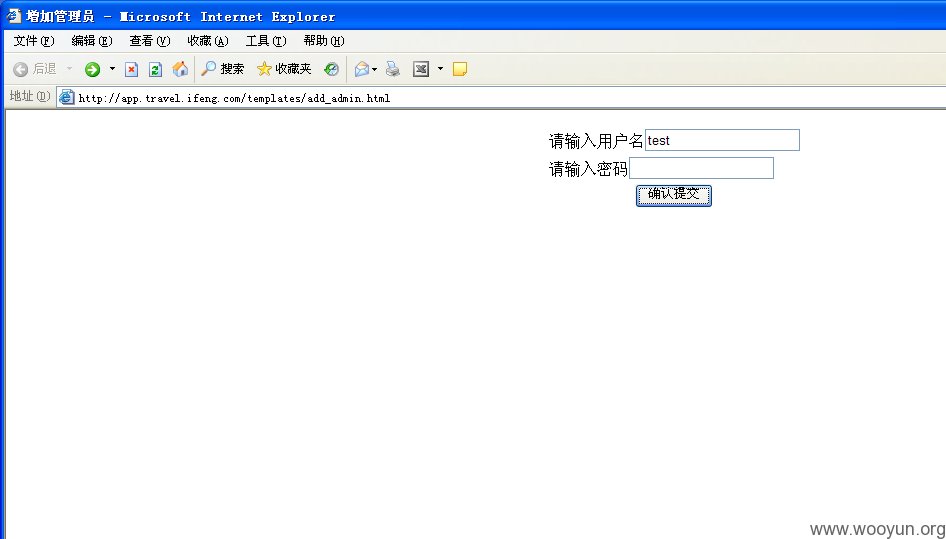Click the address bar URL field
The image size is (946, 539).
click(x=501, y=98)
